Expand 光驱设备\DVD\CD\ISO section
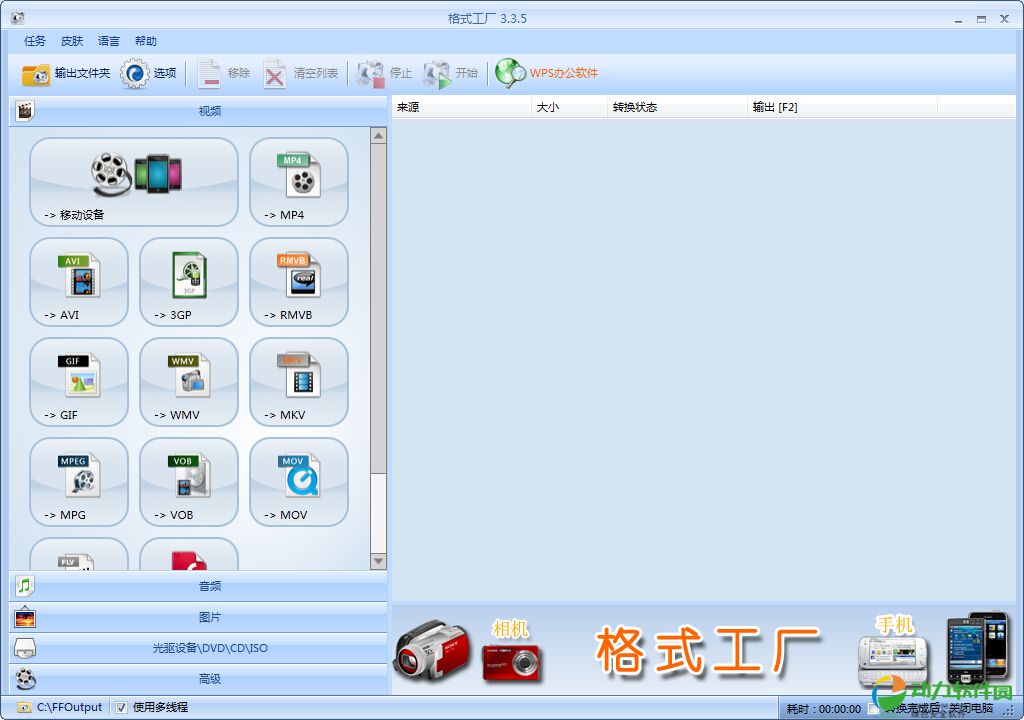The image size is (1024, 720). coord(198,648)
